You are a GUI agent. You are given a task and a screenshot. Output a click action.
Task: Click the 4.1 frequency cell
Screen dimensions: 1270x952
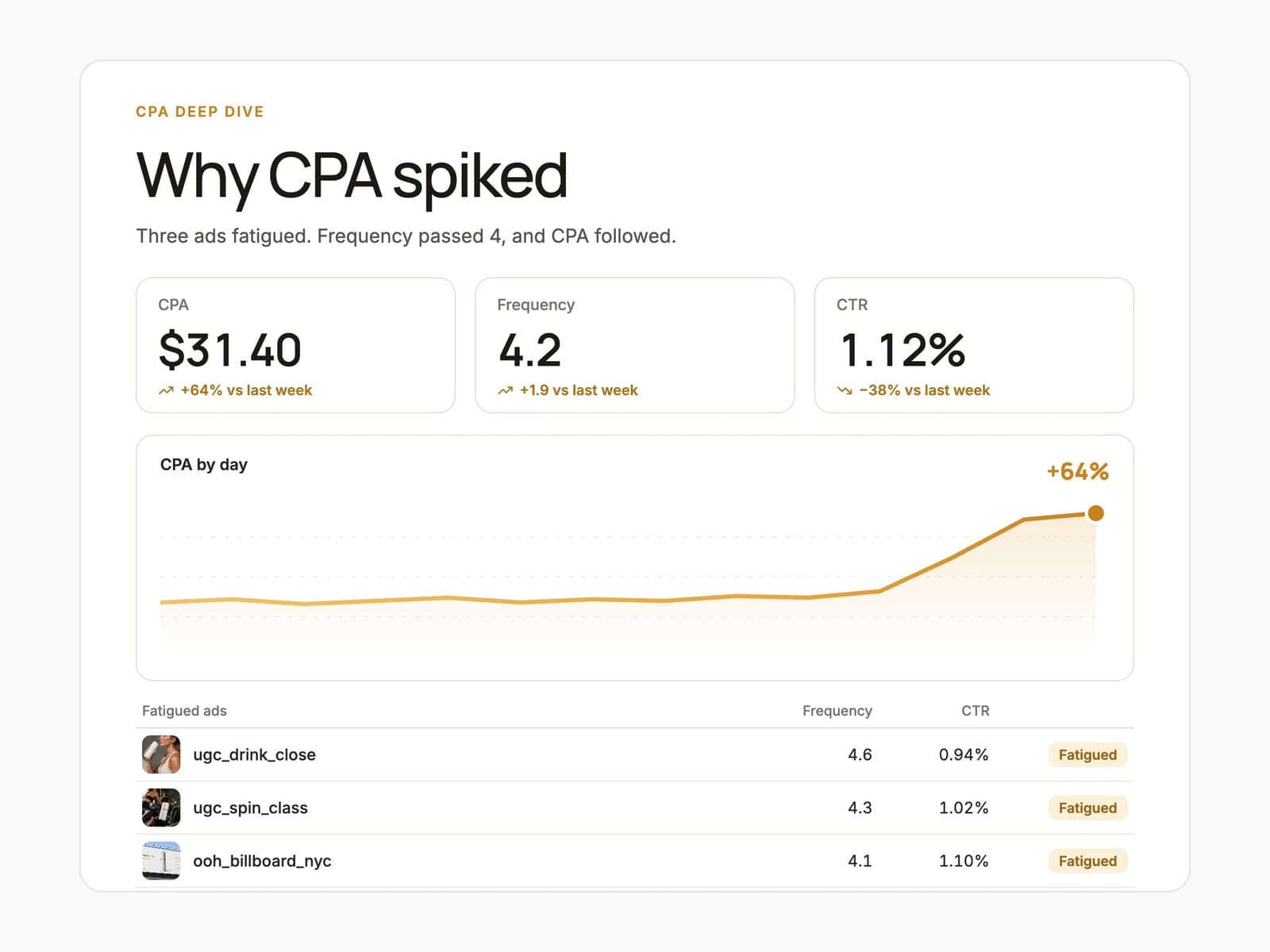tap(860, 861)
